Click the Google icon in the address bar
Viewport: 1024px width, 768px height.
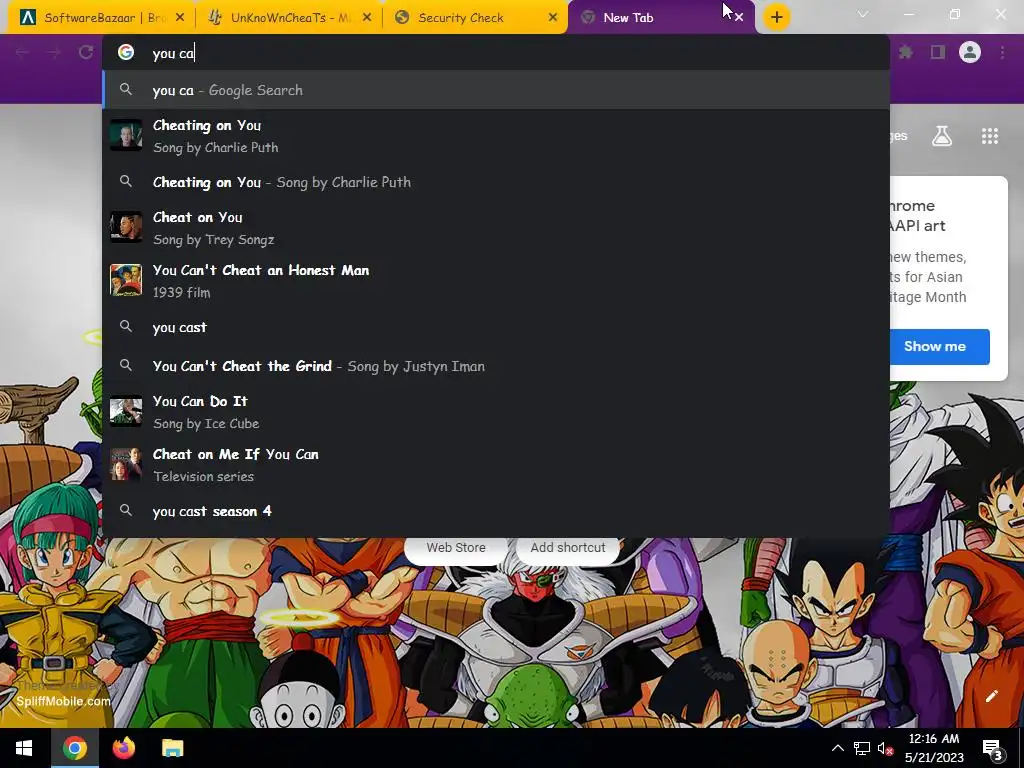(126, 52)
